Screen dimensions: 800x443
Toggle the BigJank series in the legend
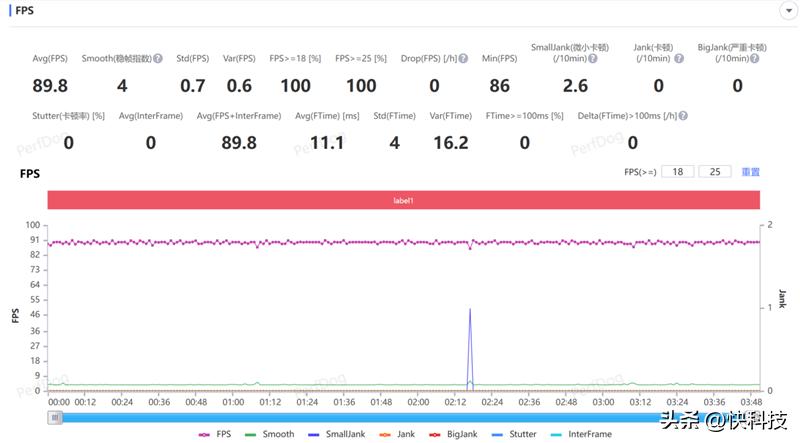454,434
